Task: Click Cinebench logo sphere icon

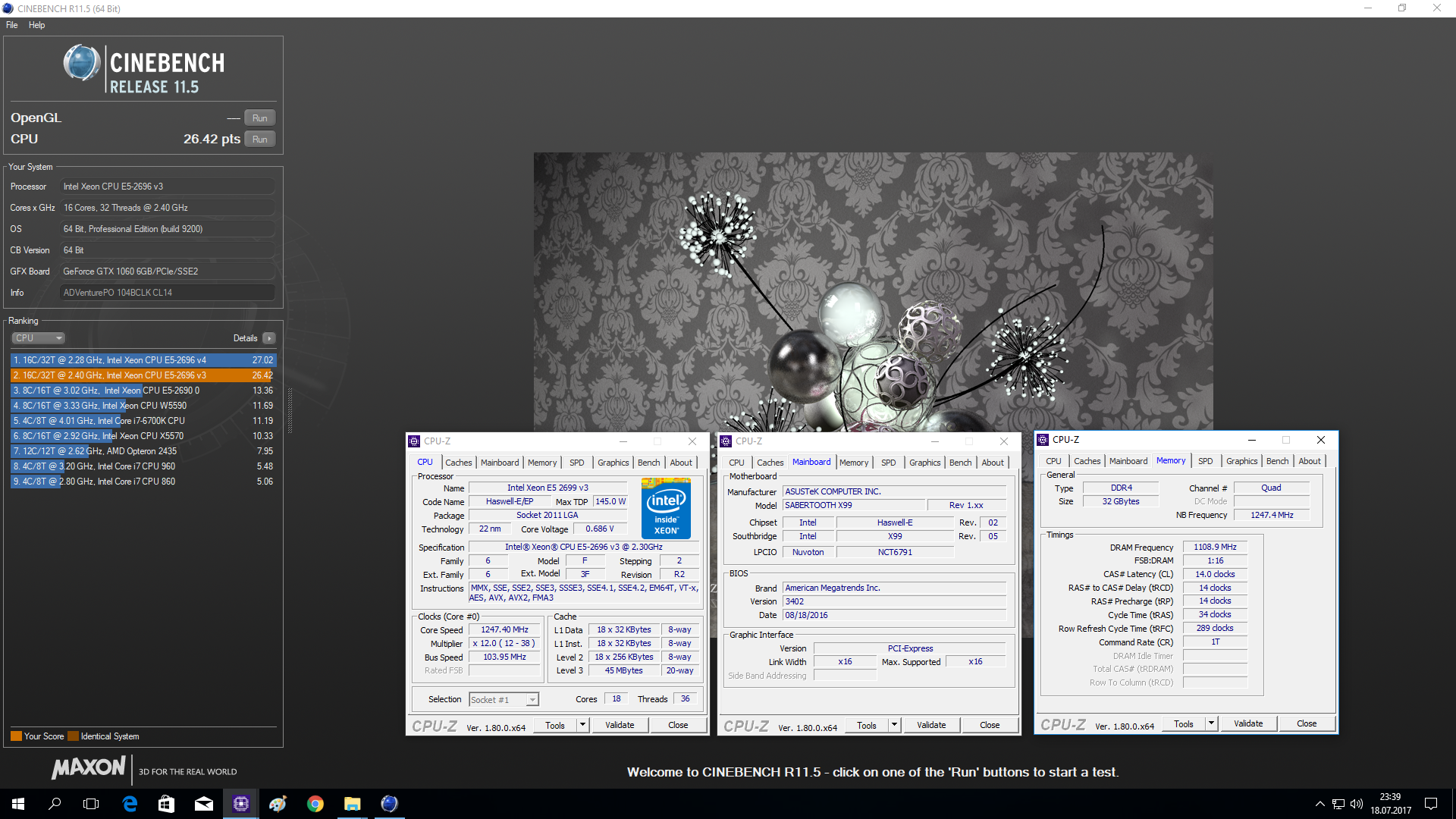Action: (x=81, y=63)
